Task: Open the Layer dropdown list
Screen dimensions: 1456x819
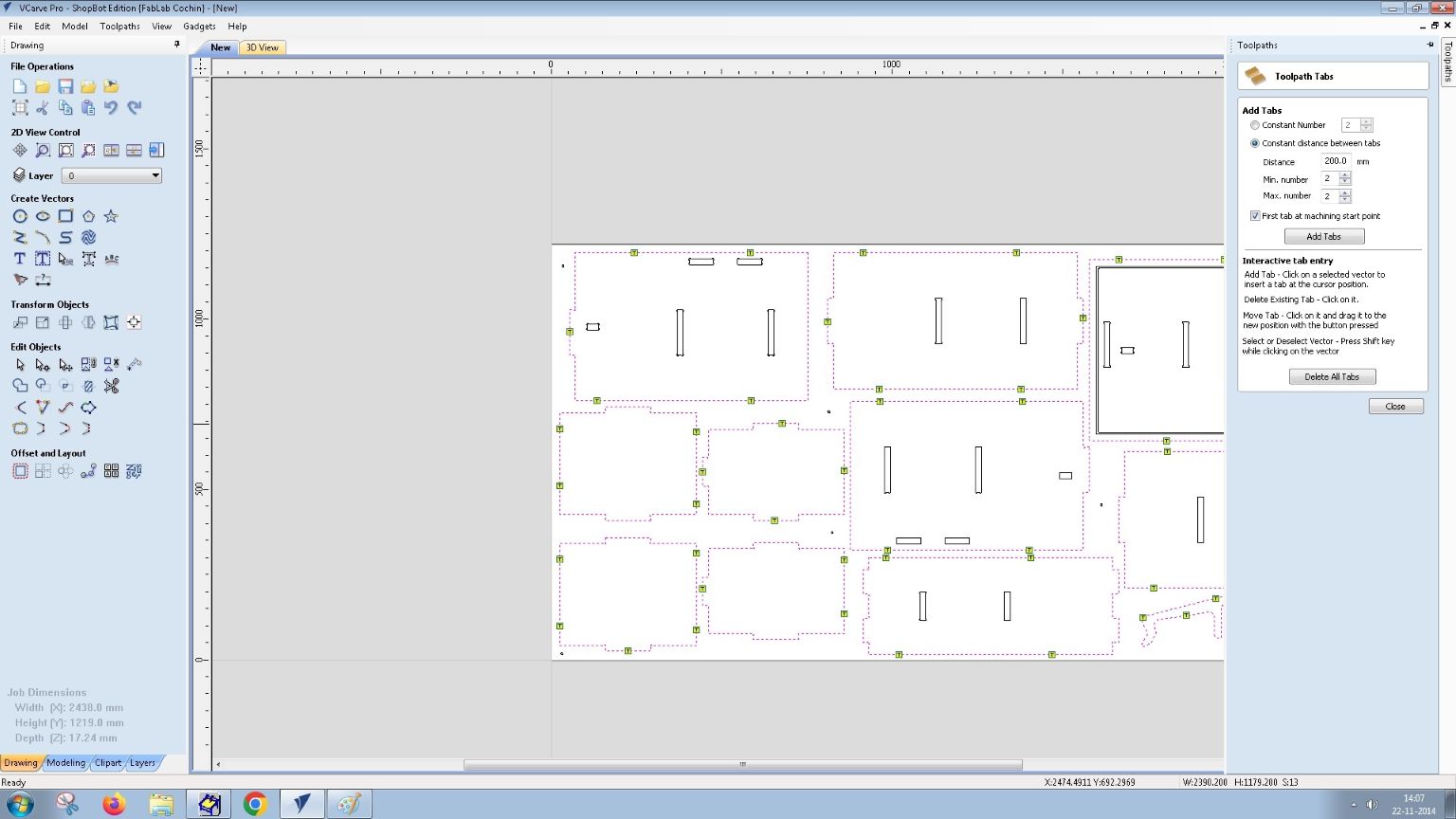Action: 112,175
